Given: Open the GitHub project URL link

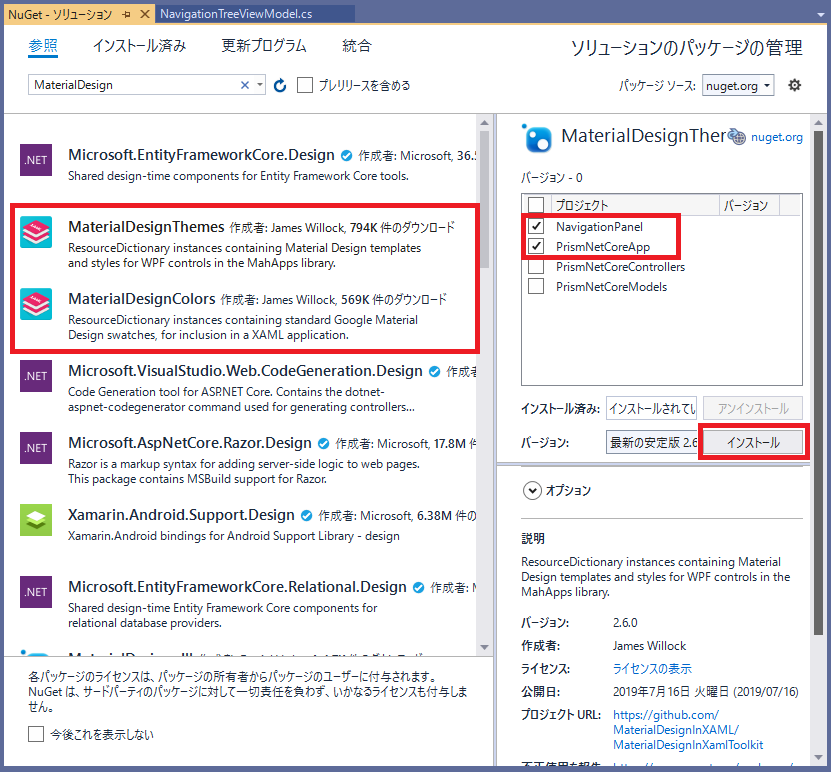Looking at the screenshot, I should [x=688, y=730].
